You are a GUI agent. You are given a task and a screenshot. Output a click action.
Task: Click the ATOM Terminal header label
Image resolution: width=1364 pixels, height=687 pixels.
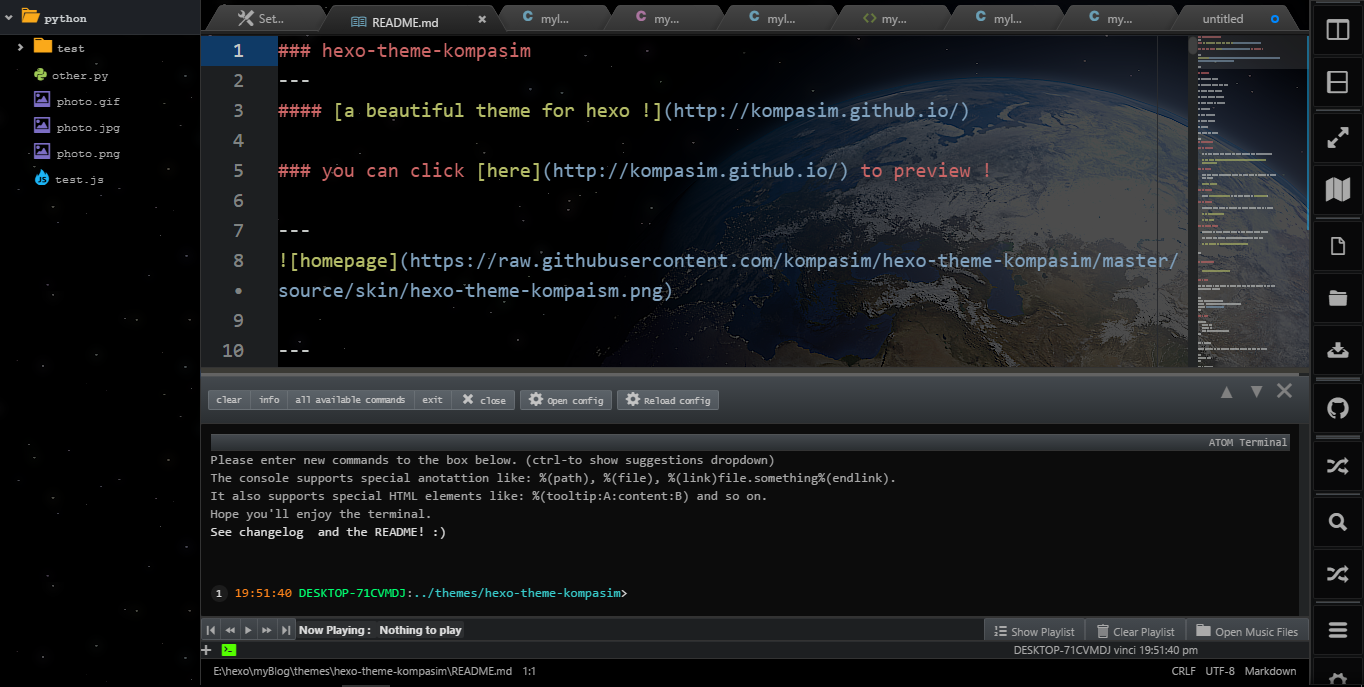(x=1248, y=442)
